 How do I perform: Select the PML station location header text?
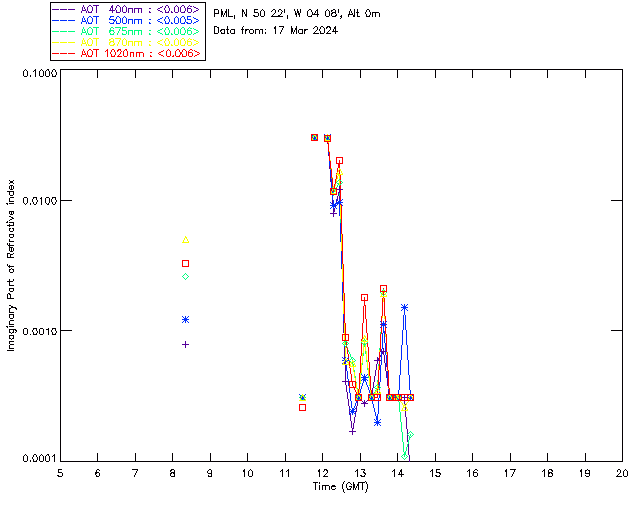pyautogui.click(x=297, y=14)
